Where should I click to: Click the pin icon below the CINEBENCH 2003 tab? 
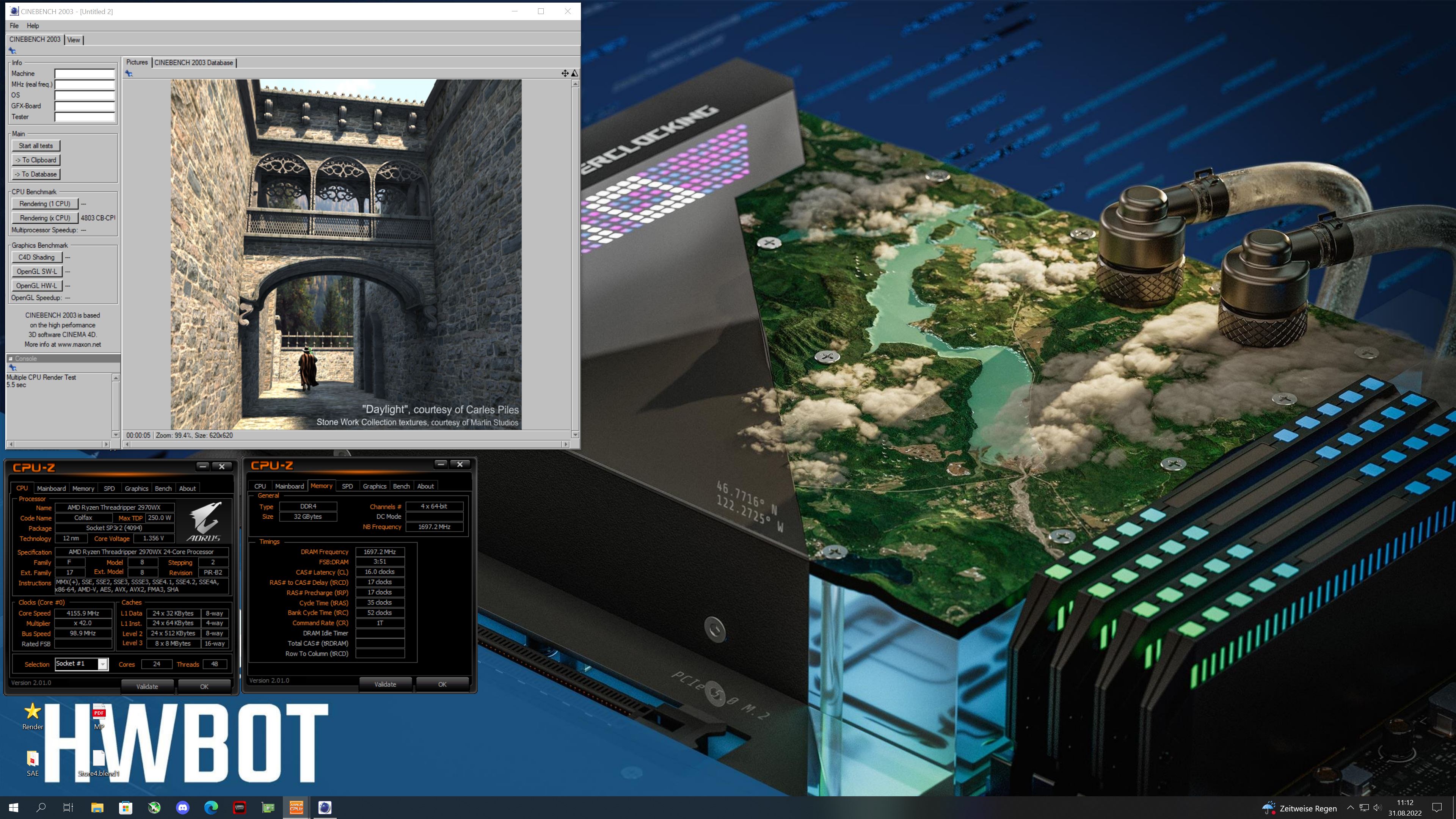[x=13, y=51]
